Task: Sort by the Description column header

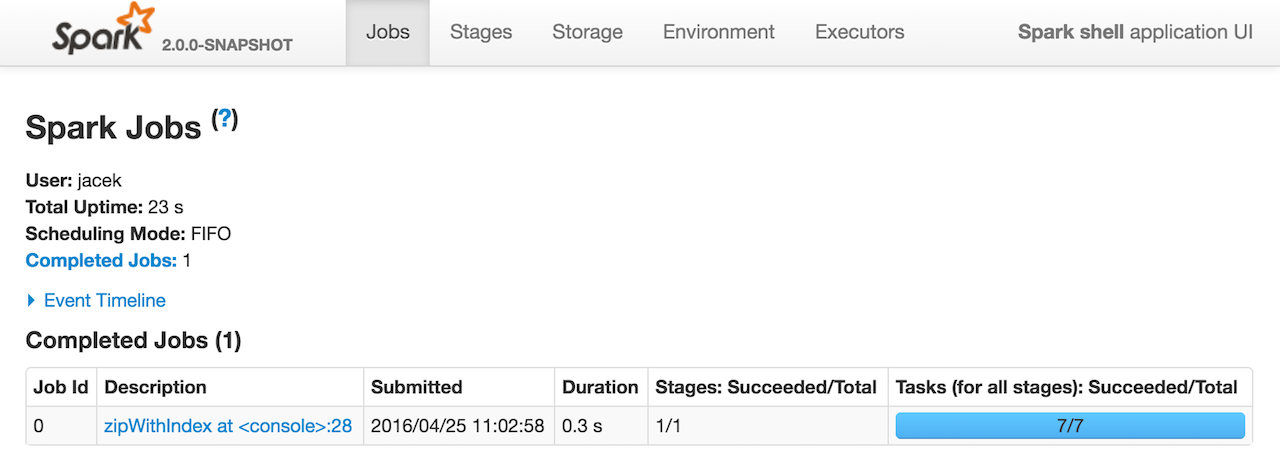Action: pyautogui.click(x=155, y=387)
